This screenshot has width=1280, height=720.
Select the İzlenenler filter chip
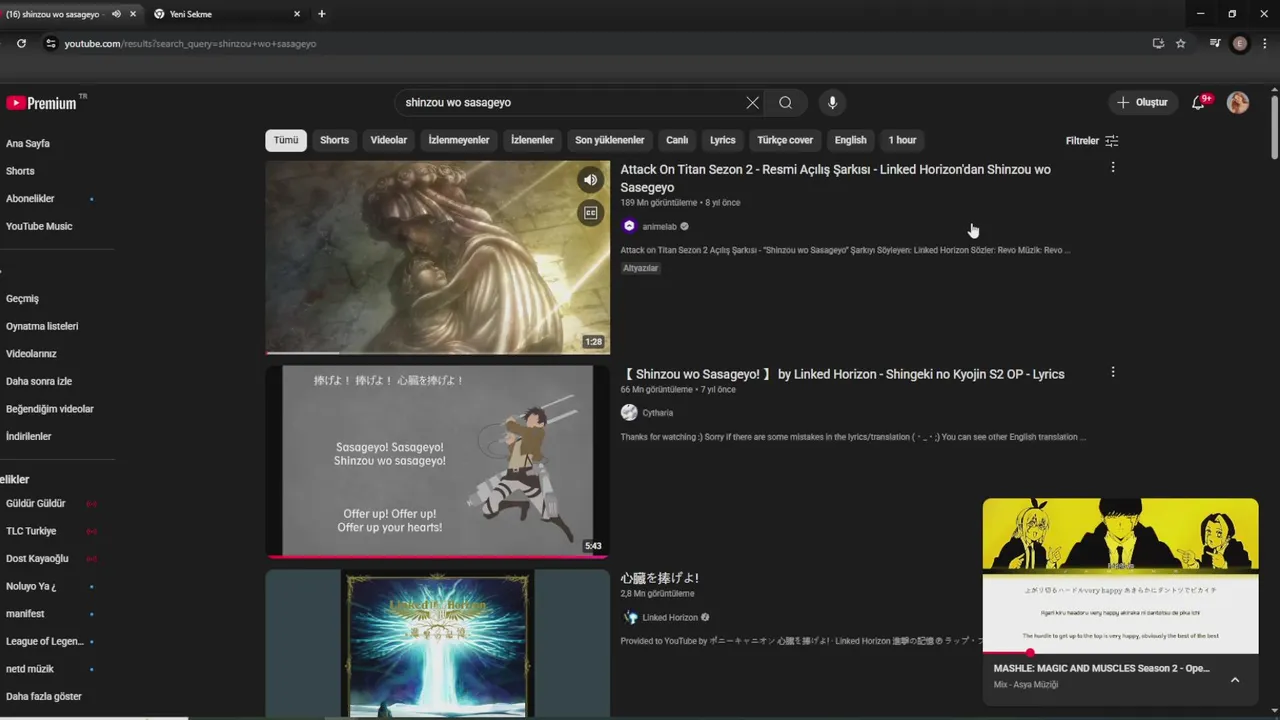532,140
